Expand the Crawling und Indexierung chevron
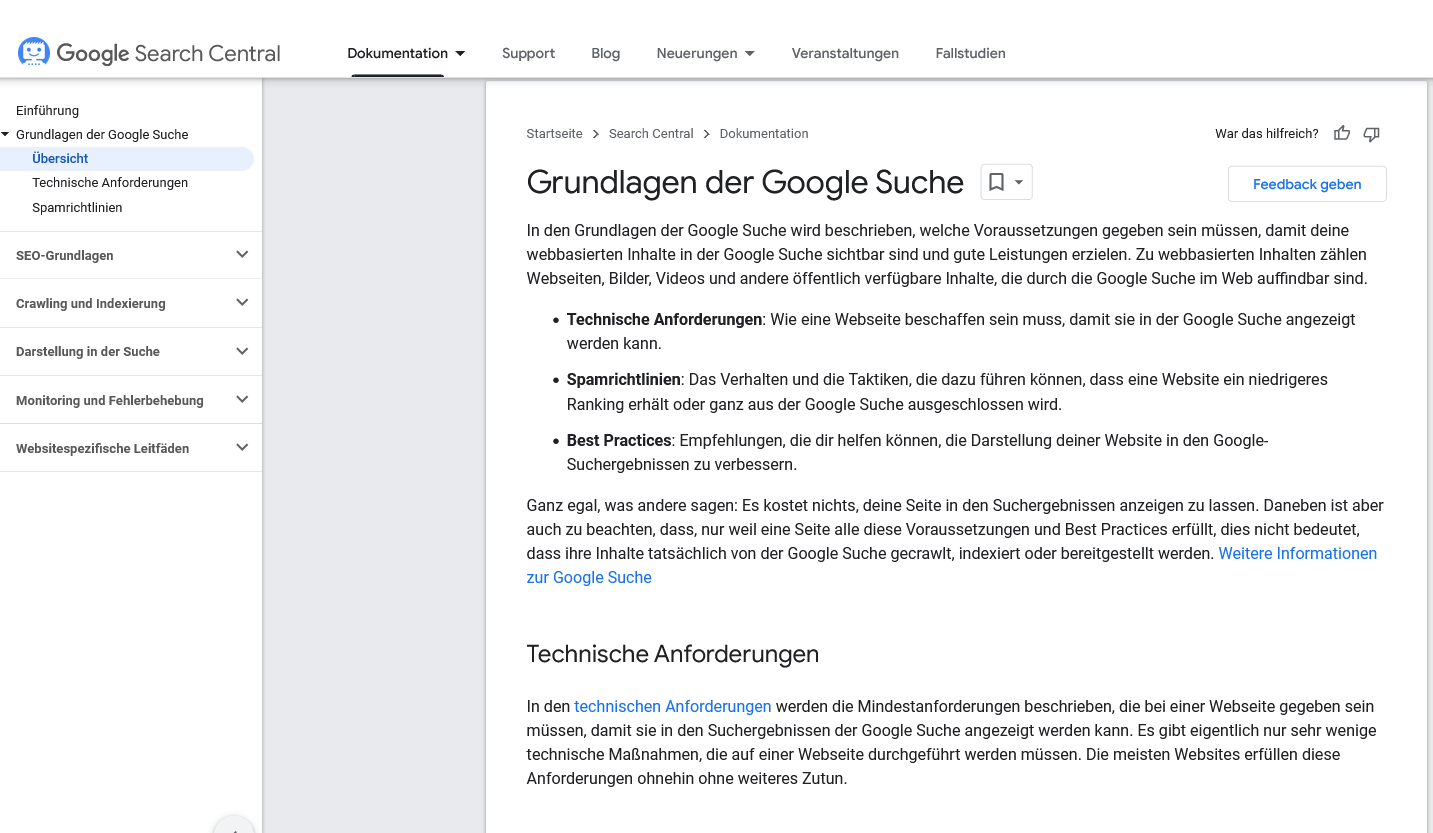Screen dimensions: 1433x833 [241, 303]
